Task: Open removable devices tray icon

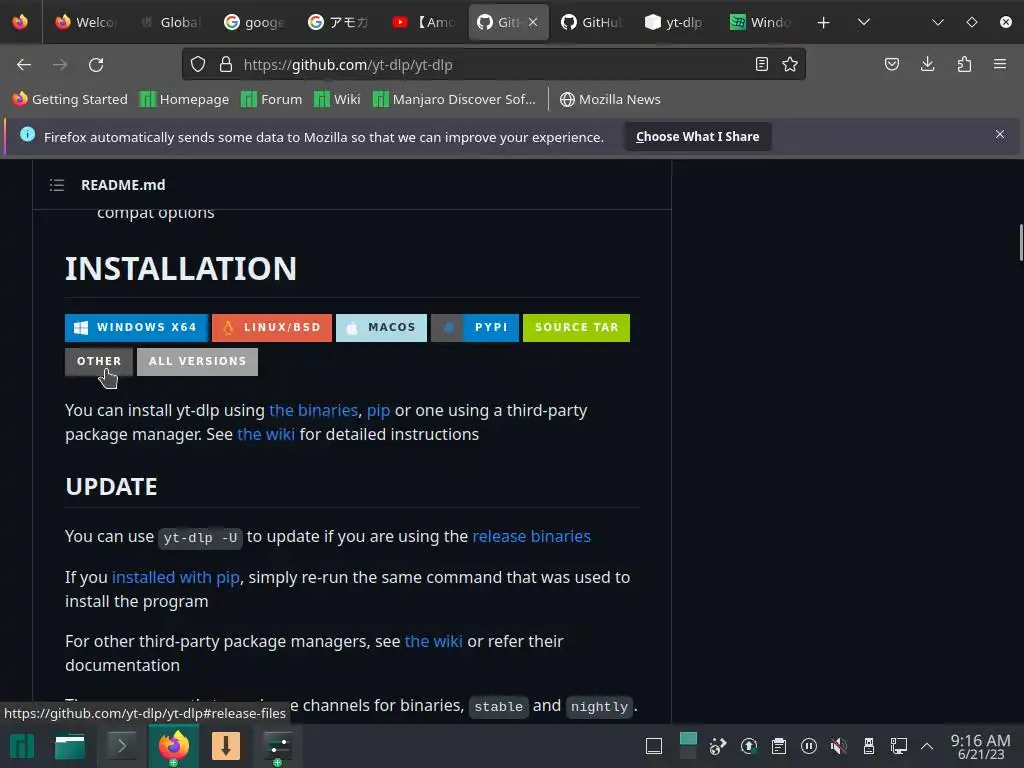Action: [869, 746]
